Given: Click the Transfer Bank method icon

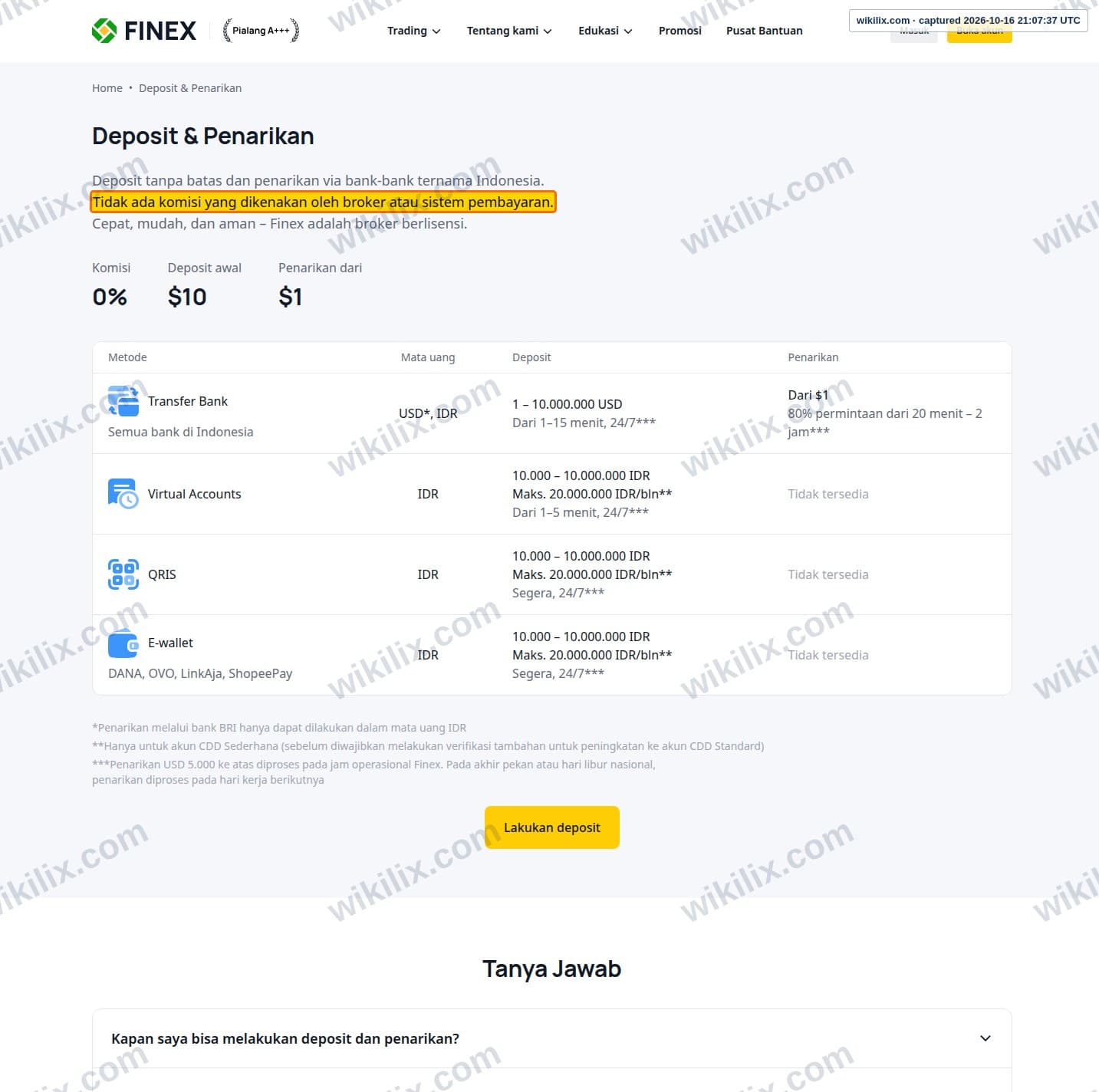Looking at the screenshot, I should pyautogui.click(x=123, y=401).
